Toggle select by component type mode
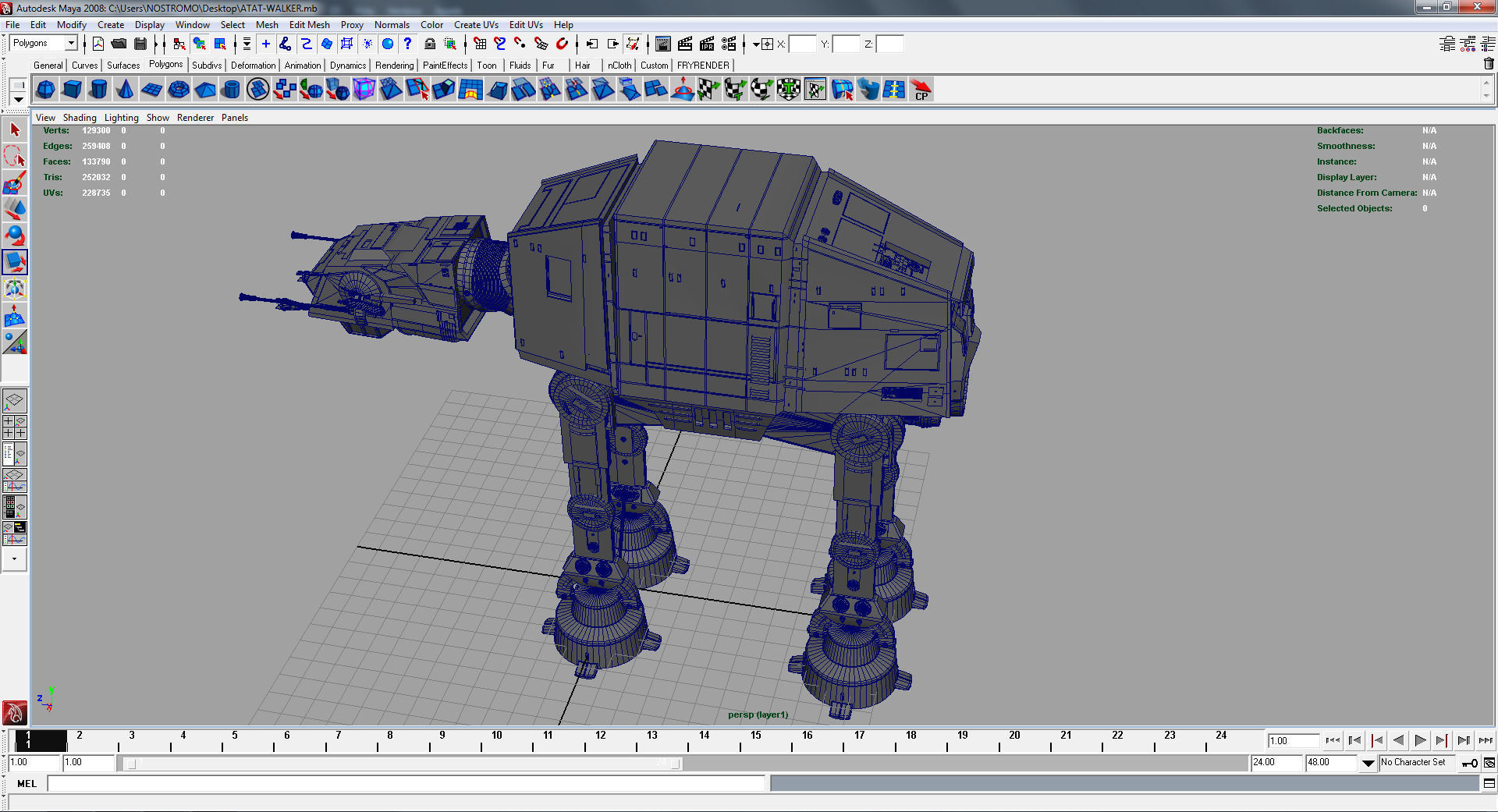Image resolution: width=1498 pixels, height=812 pixels. pos(220,44)
